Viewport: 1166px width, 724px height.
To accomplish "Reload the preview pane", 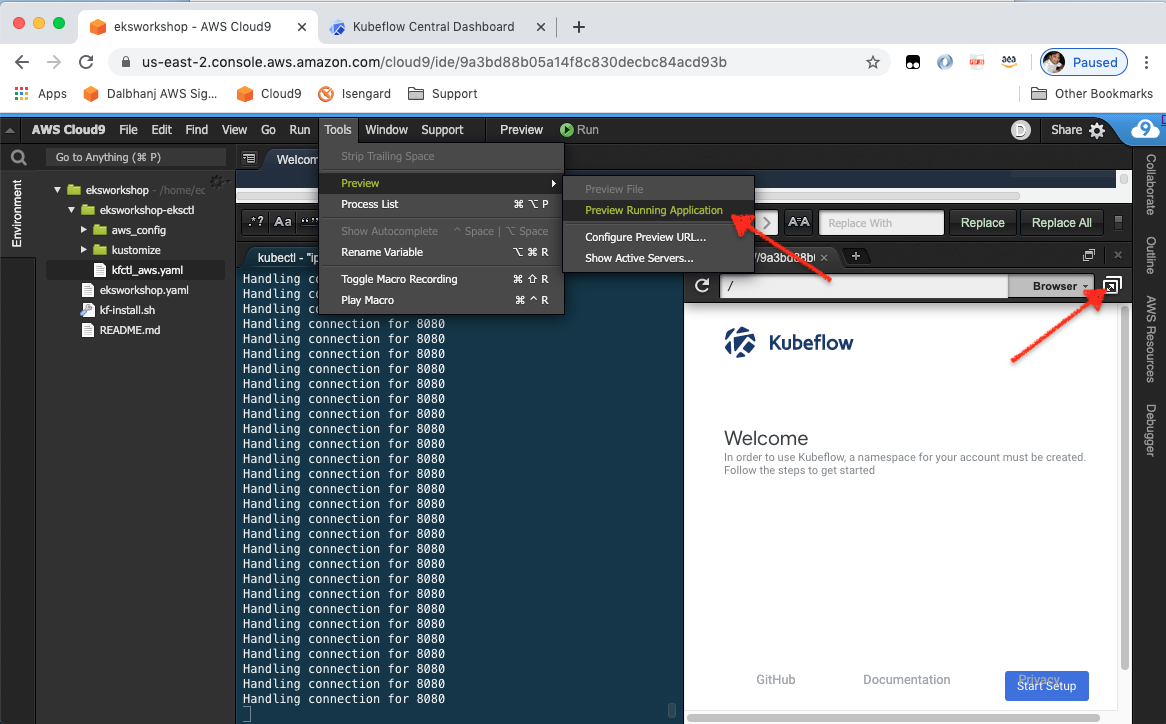I will 702,286.
